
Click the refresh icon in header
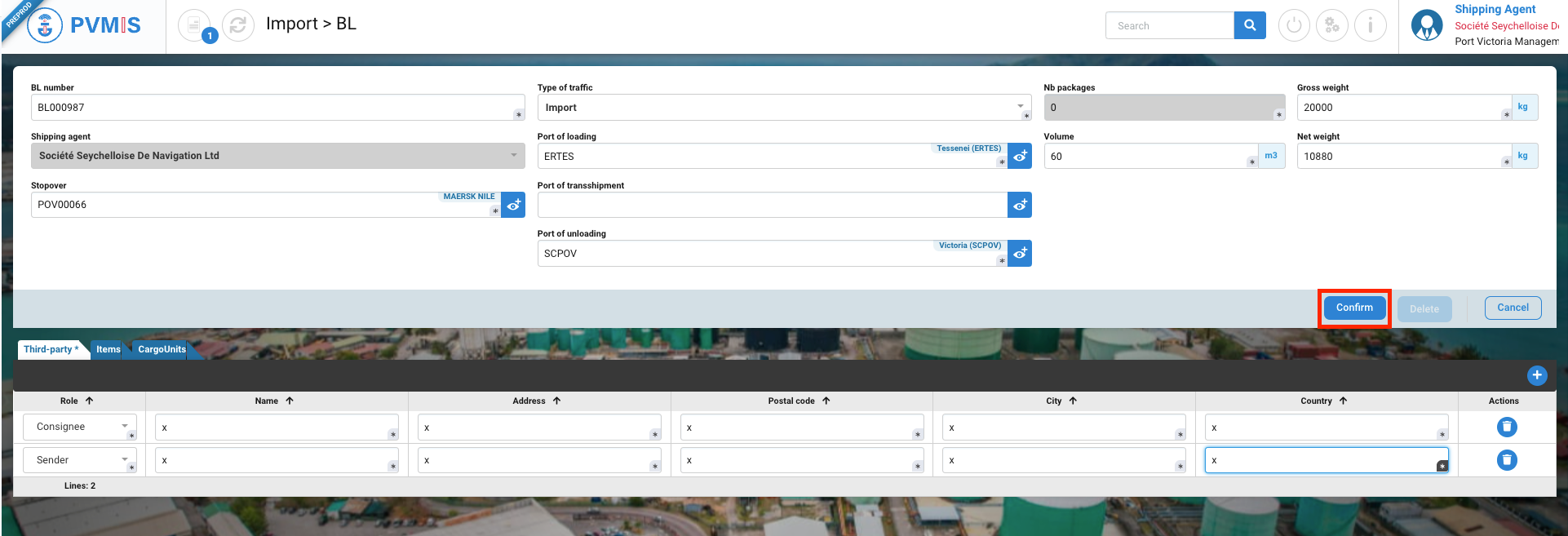[237, 25]
